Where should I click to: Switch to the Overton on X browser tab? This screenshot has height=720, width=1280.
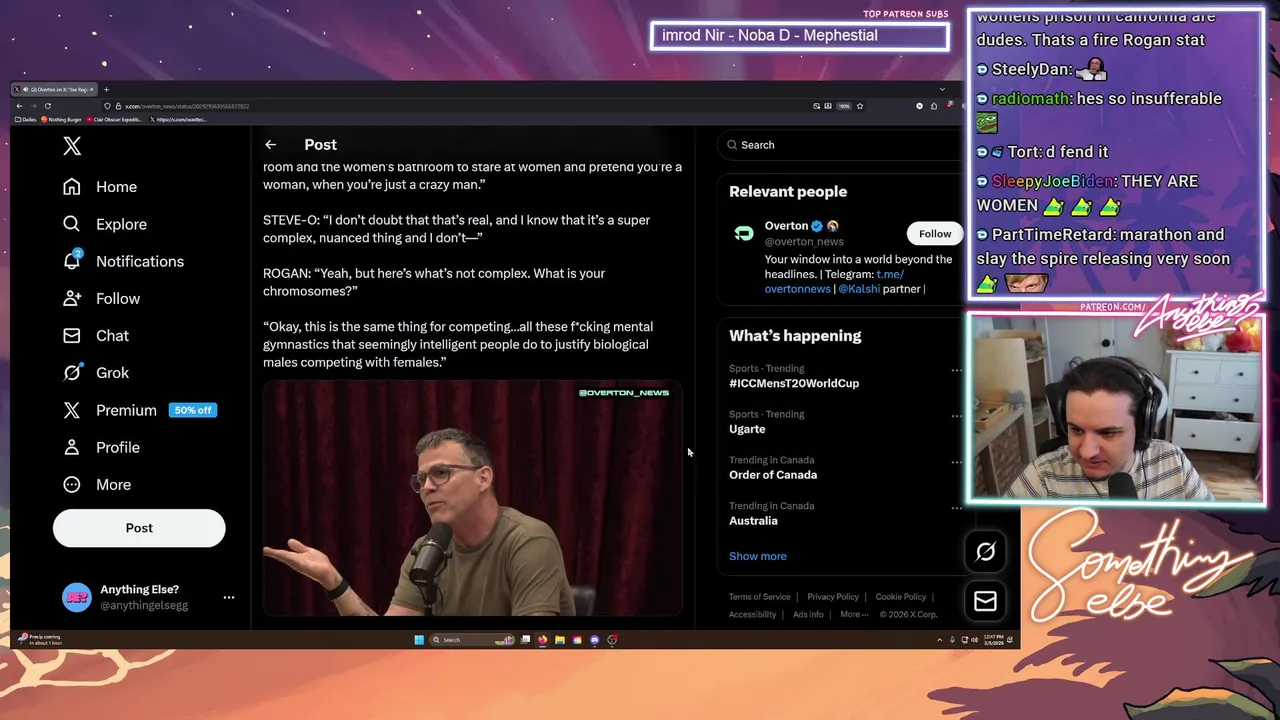[55, 90]
